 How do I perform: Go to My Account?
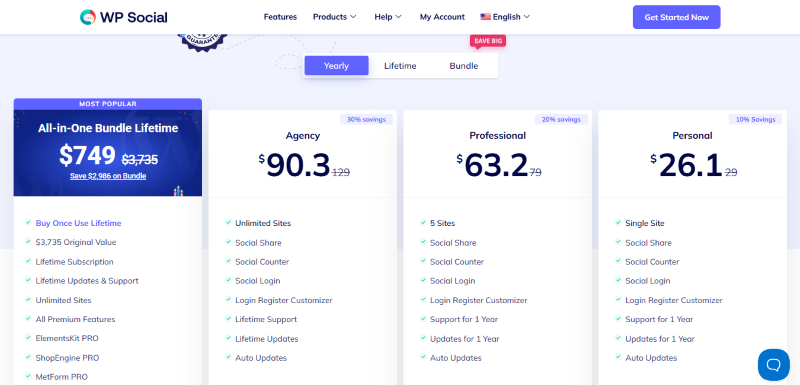tap(442, 17)
